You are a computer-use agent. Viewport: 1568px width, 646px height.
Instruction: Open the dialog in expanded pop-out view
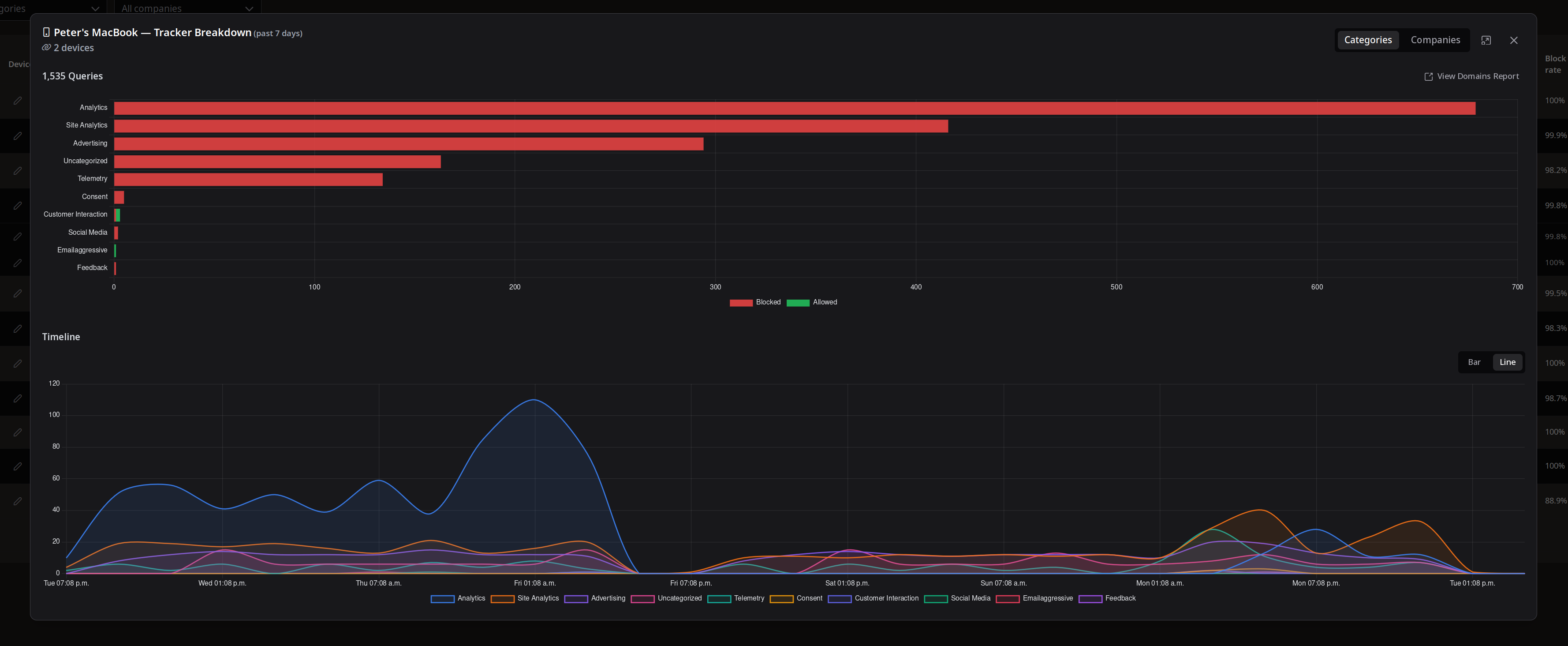[1486, 40]
